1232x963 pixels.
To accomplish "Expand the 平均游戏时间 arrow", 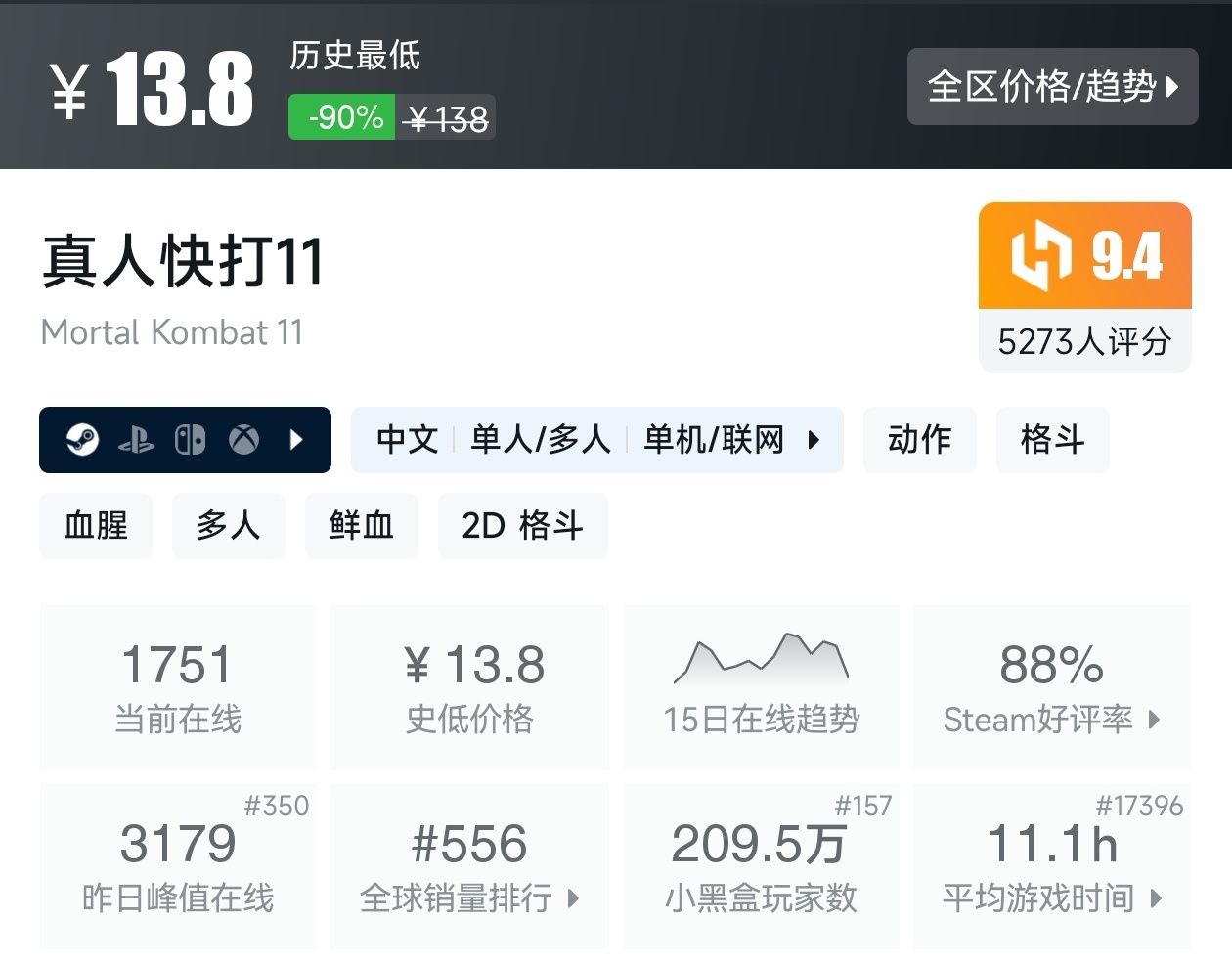I will click(1156, 898).
